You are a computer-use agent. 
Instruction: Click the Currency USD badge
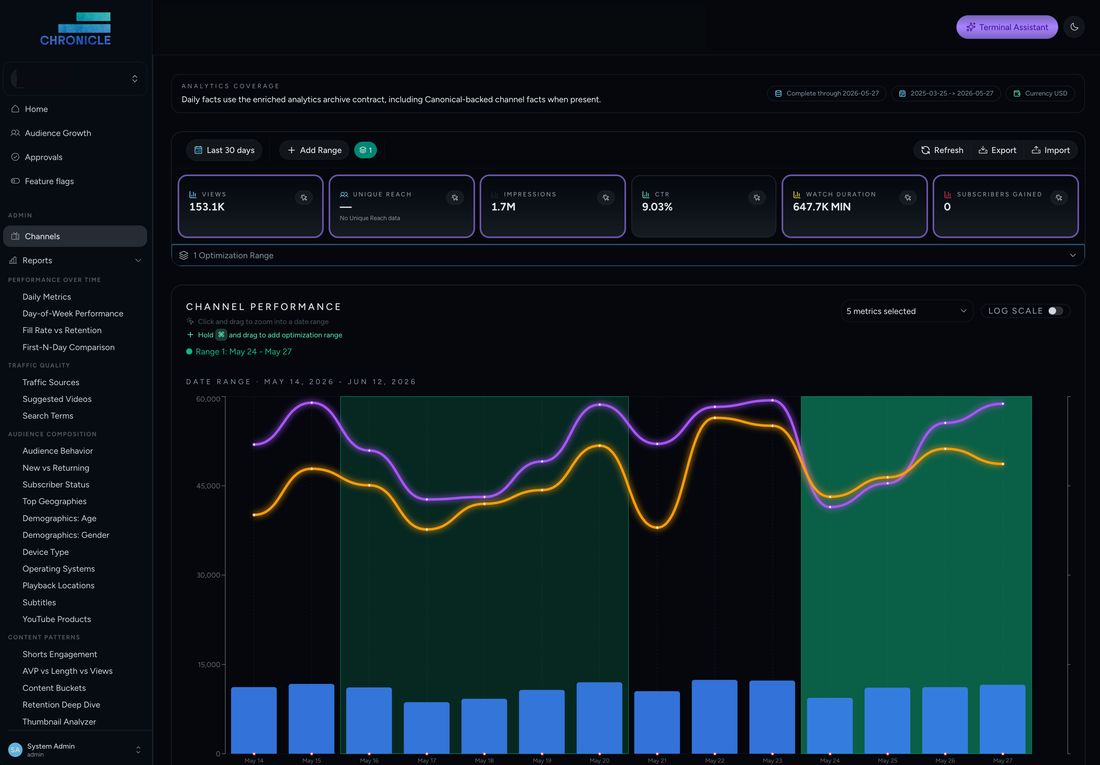(1040, 93)
